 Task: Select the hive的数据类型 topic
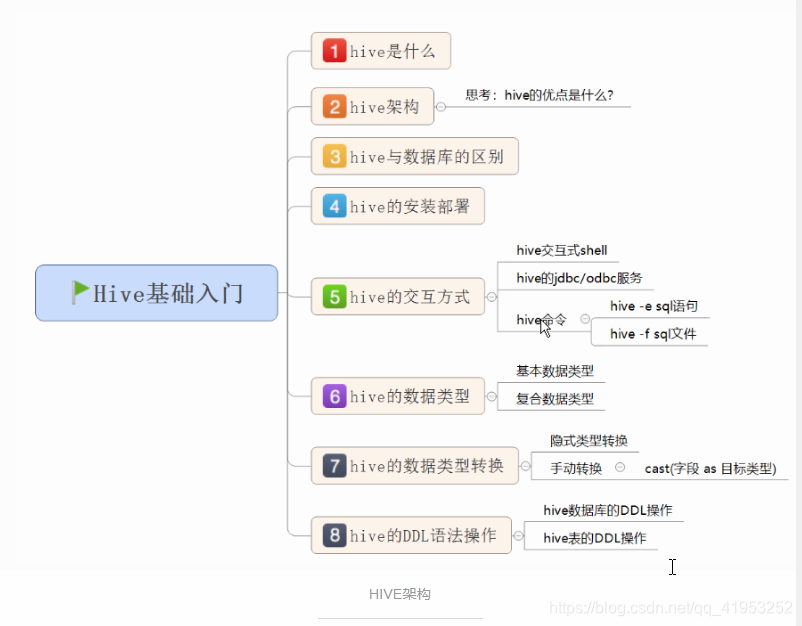[x=398, y=396]
